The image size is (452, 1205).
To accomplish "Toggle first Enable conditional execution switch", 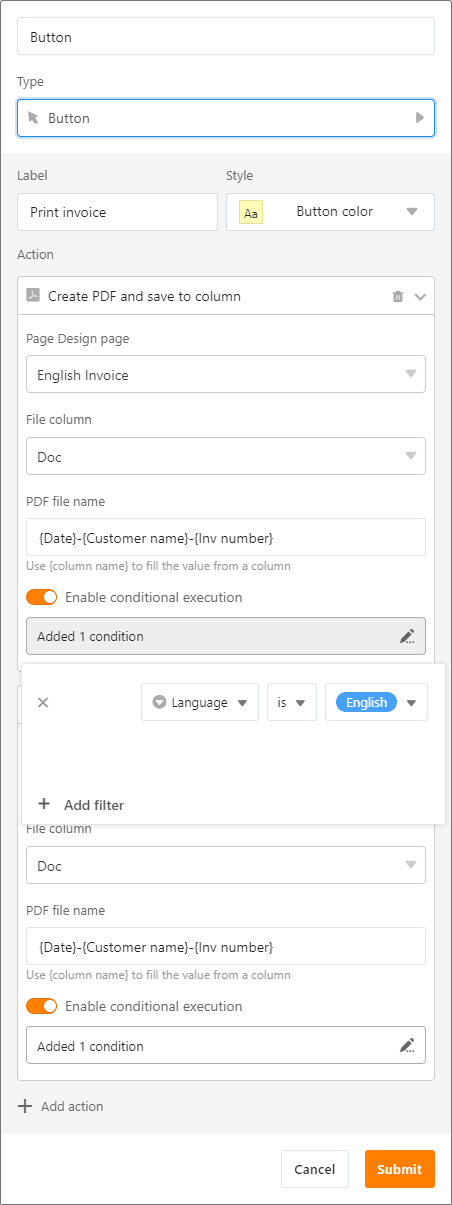I will point(42,597).
